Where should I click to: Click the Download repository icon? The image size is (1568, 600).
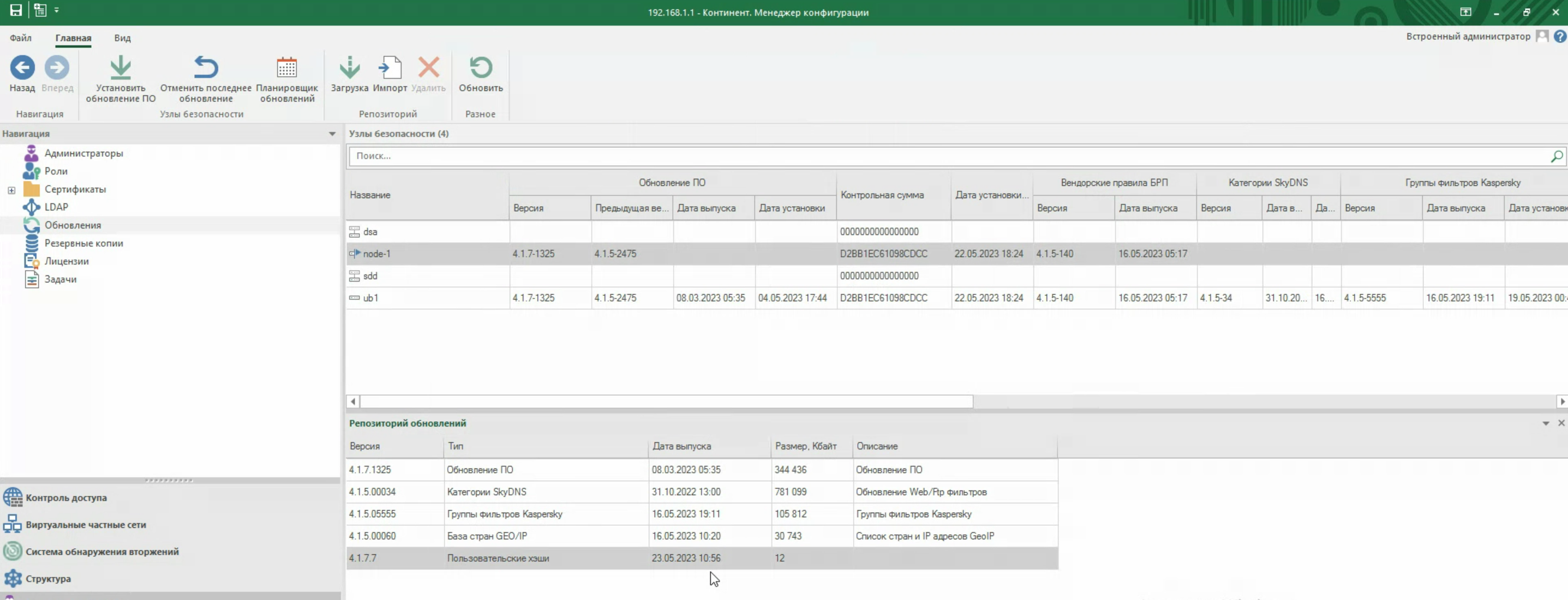click(x=349, y=68)
